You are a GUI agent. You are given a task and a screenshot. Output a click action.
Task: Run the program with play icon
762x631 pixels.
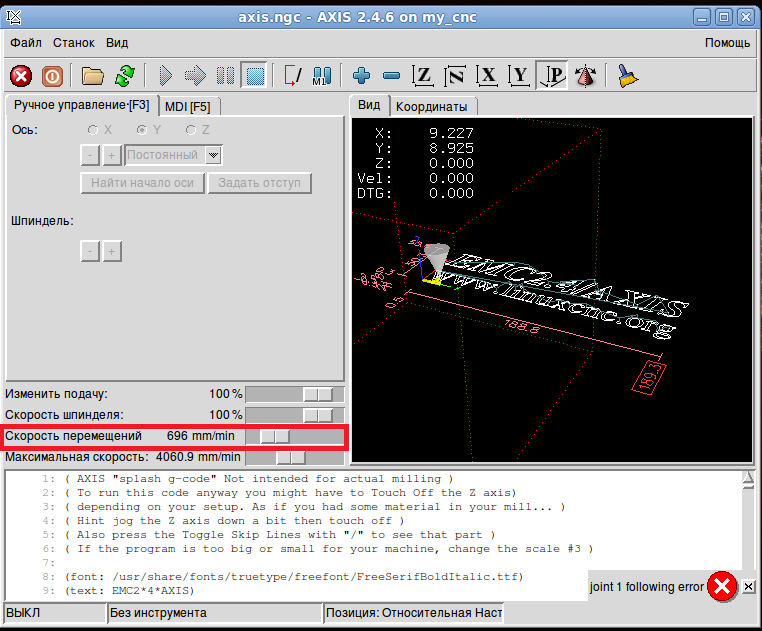166,76
